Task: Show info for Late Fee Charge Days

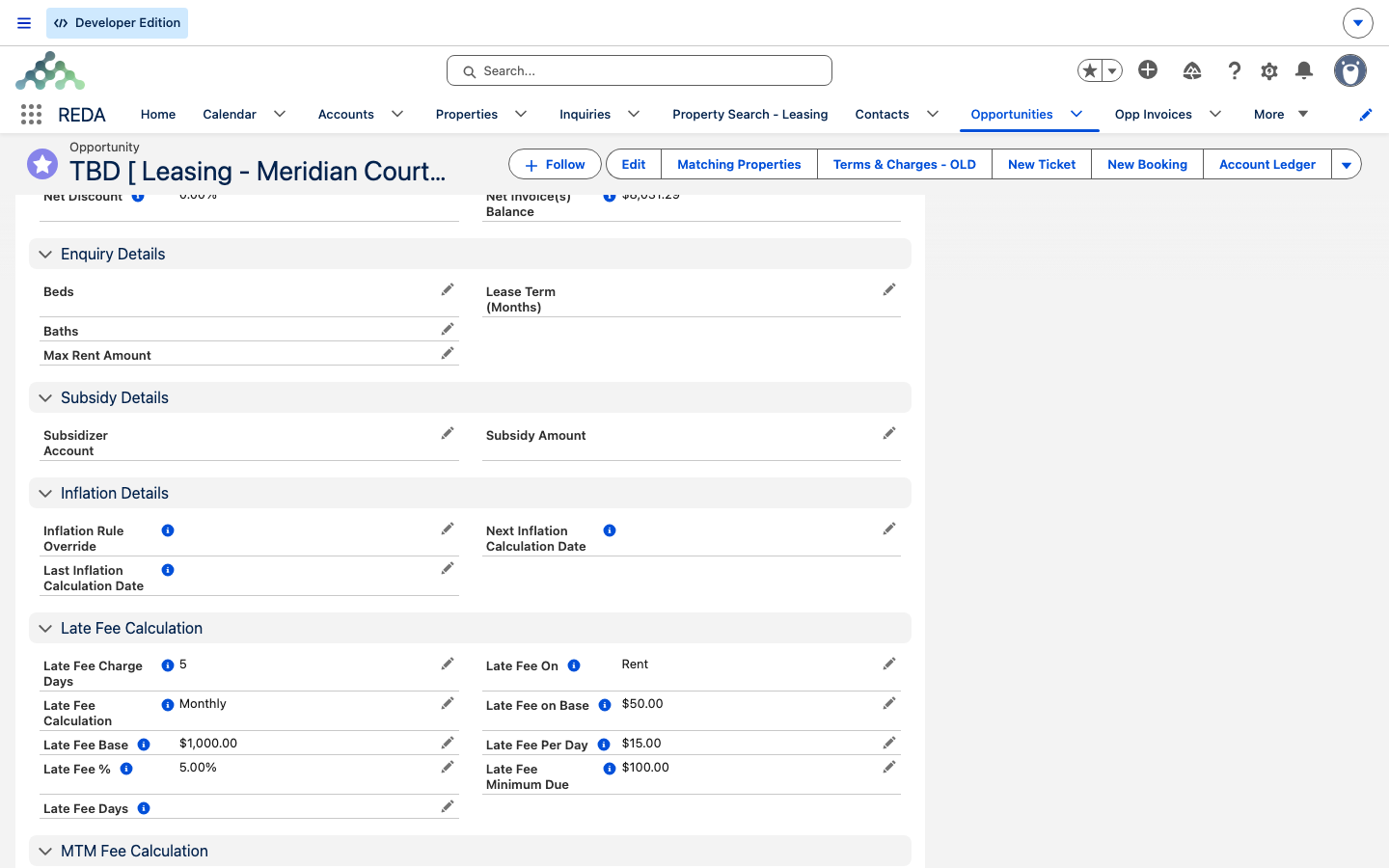Action: 168,665
